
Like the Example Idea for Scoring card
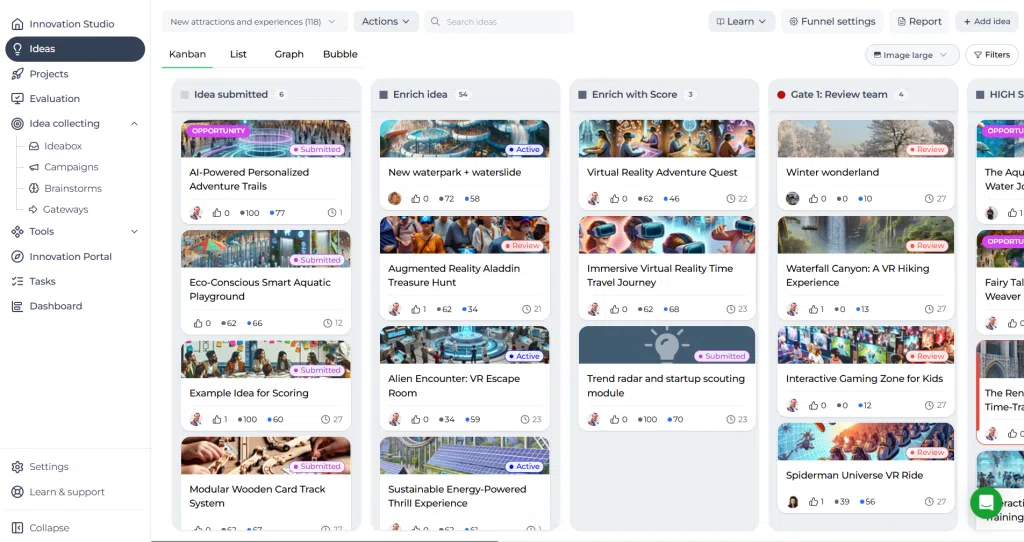pyautogui.click(x=217, y=419)
